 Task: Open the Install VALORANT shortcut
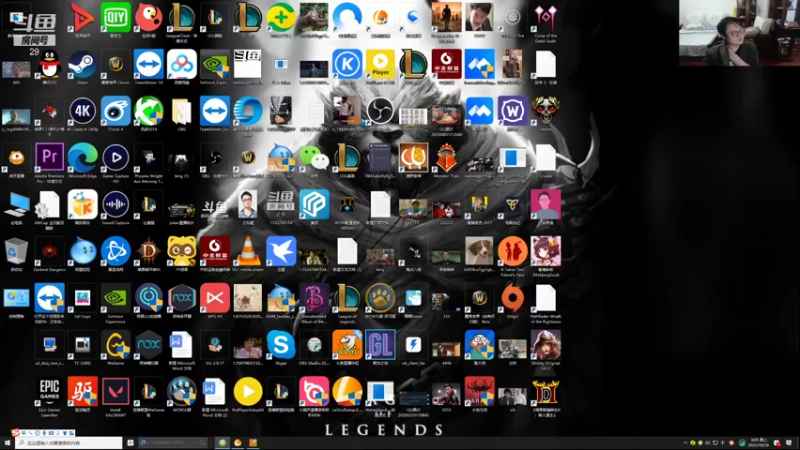(x=115, y=391)
